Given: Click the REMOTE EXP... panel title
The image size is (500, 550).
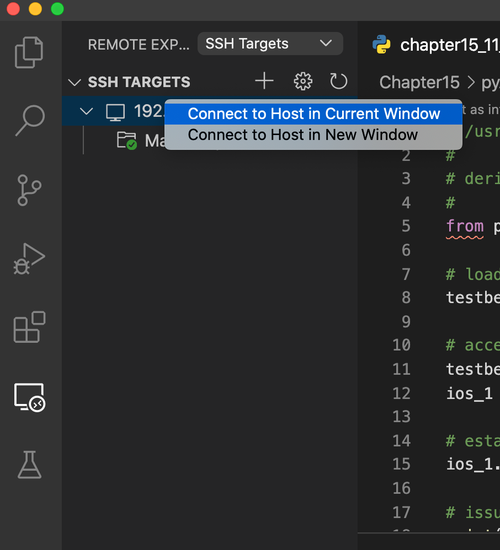Looking at the screenshot, I should click(139, 45).
